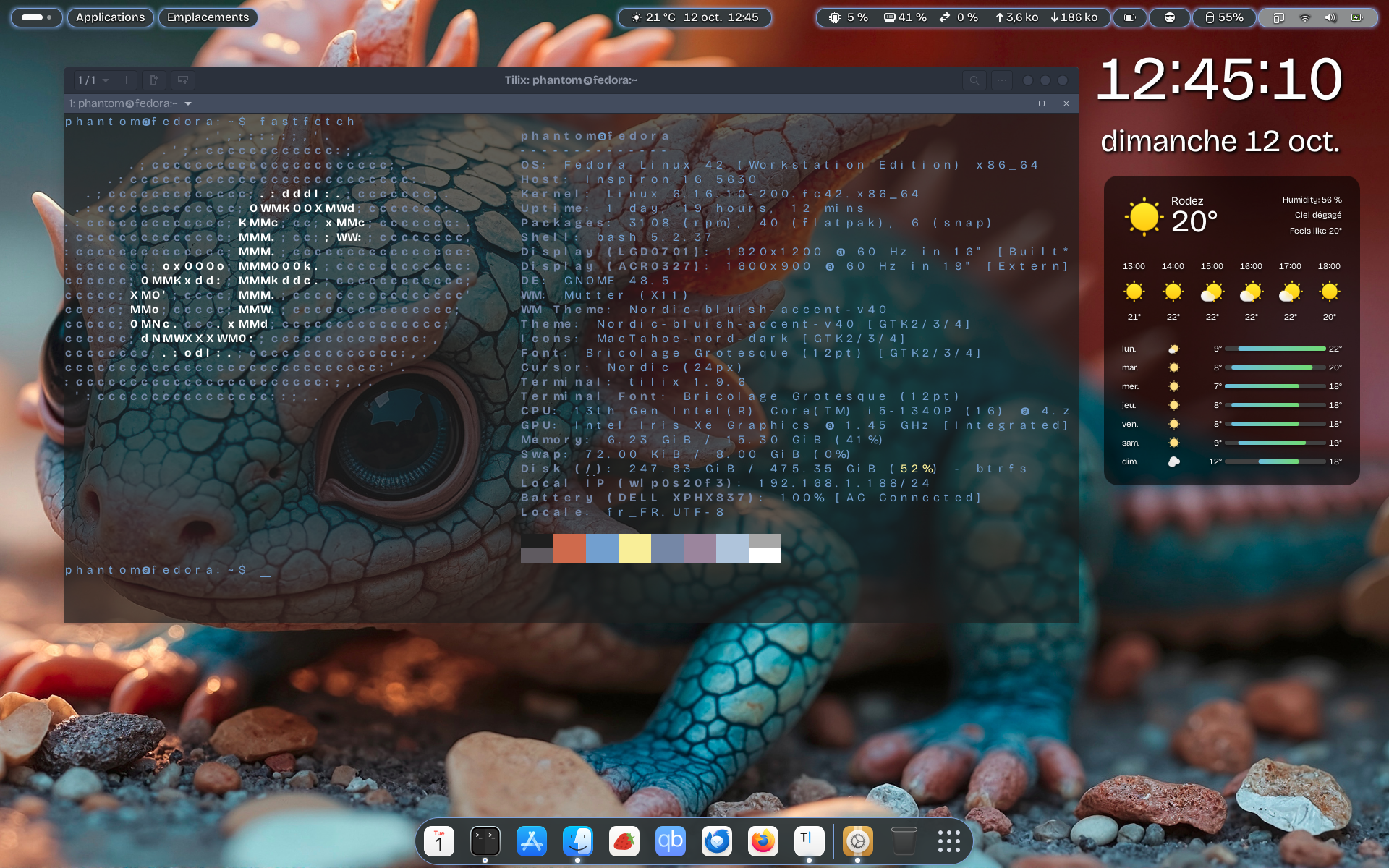Open the Applications menu

click(x=110, y=17)
